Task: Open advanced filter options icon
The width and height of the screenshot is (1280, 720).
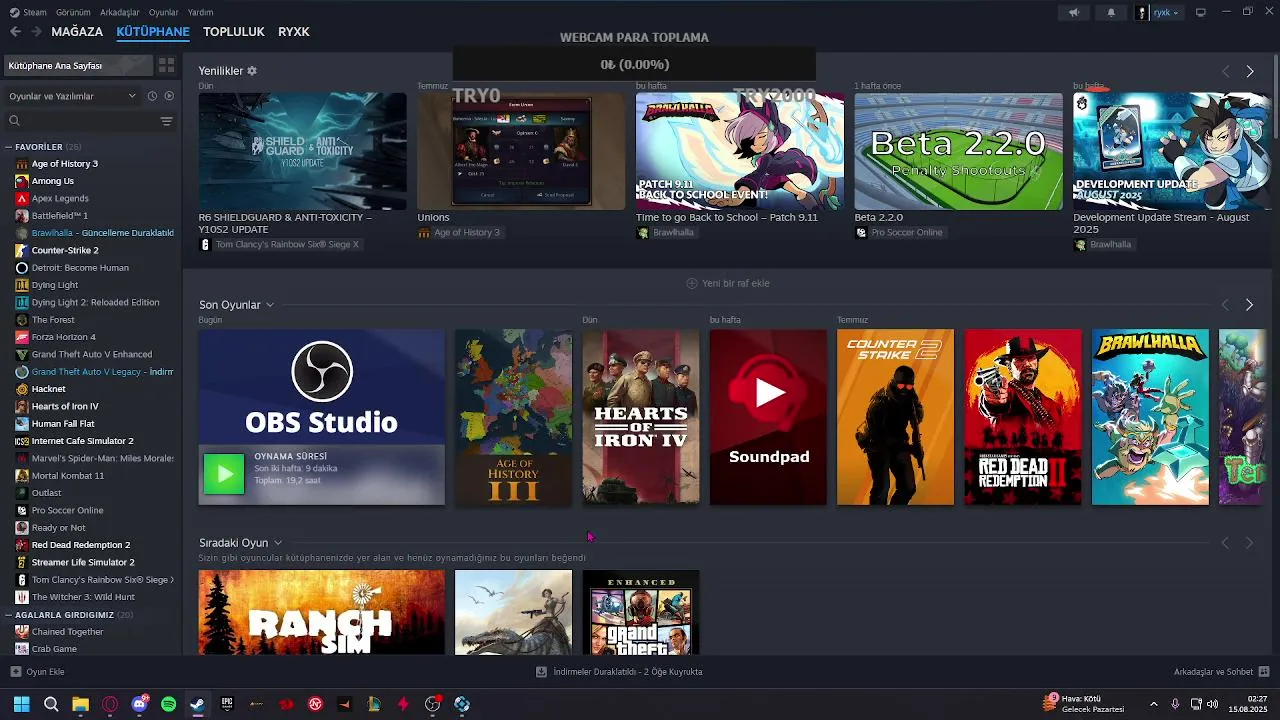Action: click(x=166, y=121)
